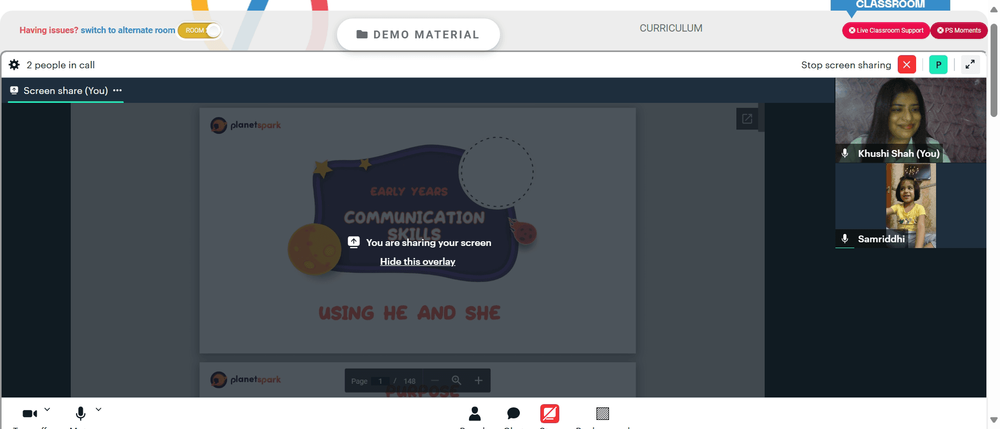Screen dimensions: 1000x429
Task: Switch to the CURRICULUM tab
Action: pyautogui.click(x=671, y=28)
